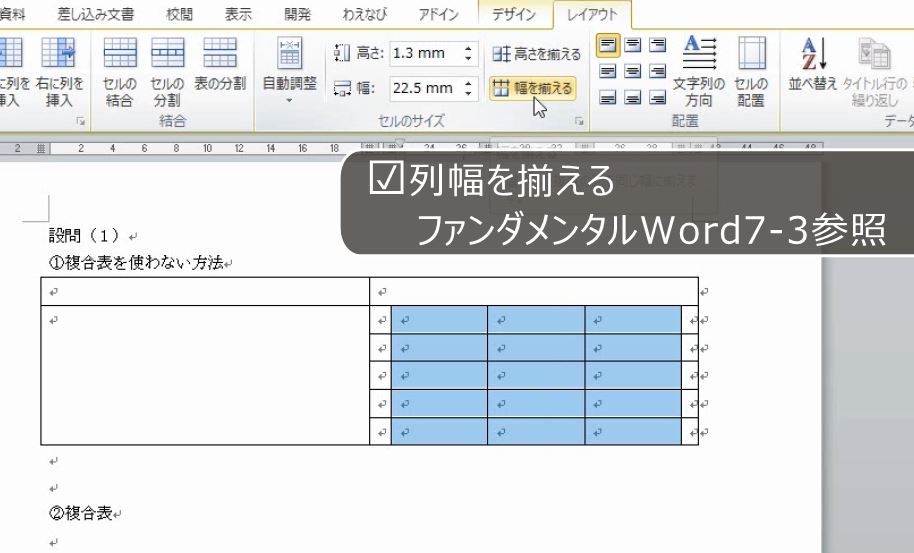Open the AutoFit (自動調整) menu
This screenshot has height=553, width=914.
click(x=290, y=70)
